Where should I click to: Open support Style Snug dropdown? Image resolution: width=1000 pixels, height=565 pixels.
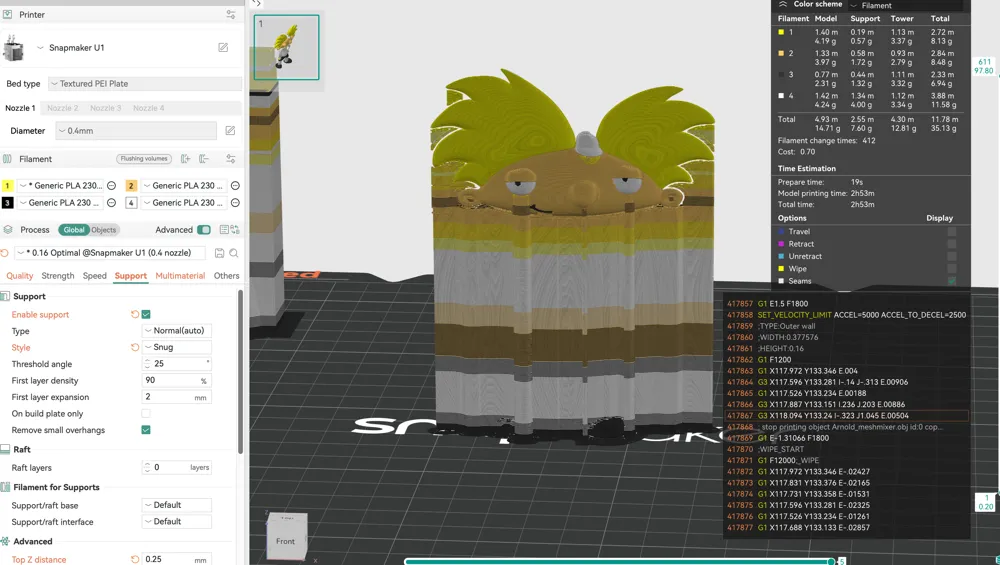(177, 348)
